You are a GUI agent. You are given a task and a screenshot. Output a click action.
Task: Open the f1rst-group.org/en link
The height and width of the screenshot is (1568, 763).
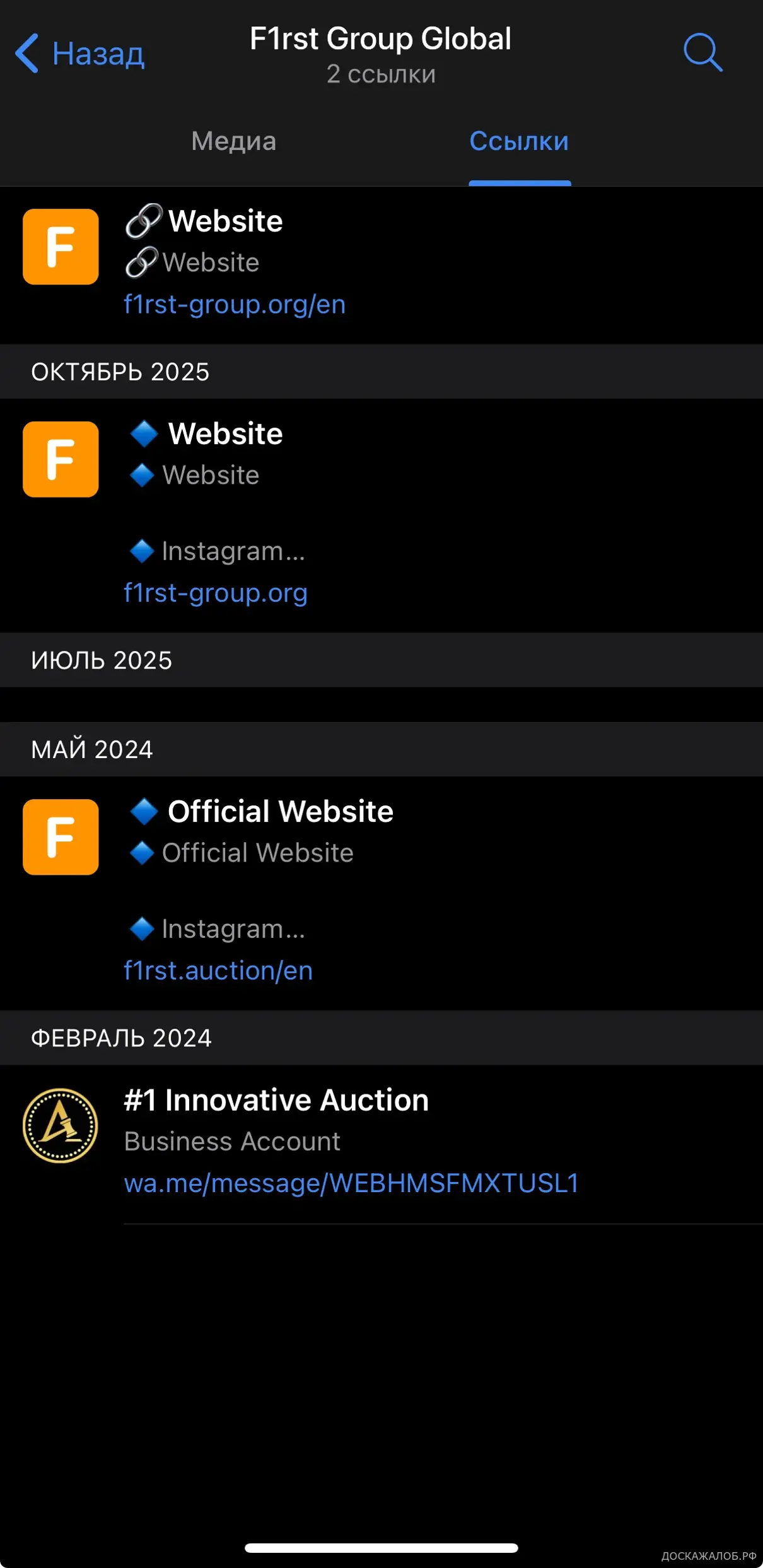click(235, 305)
